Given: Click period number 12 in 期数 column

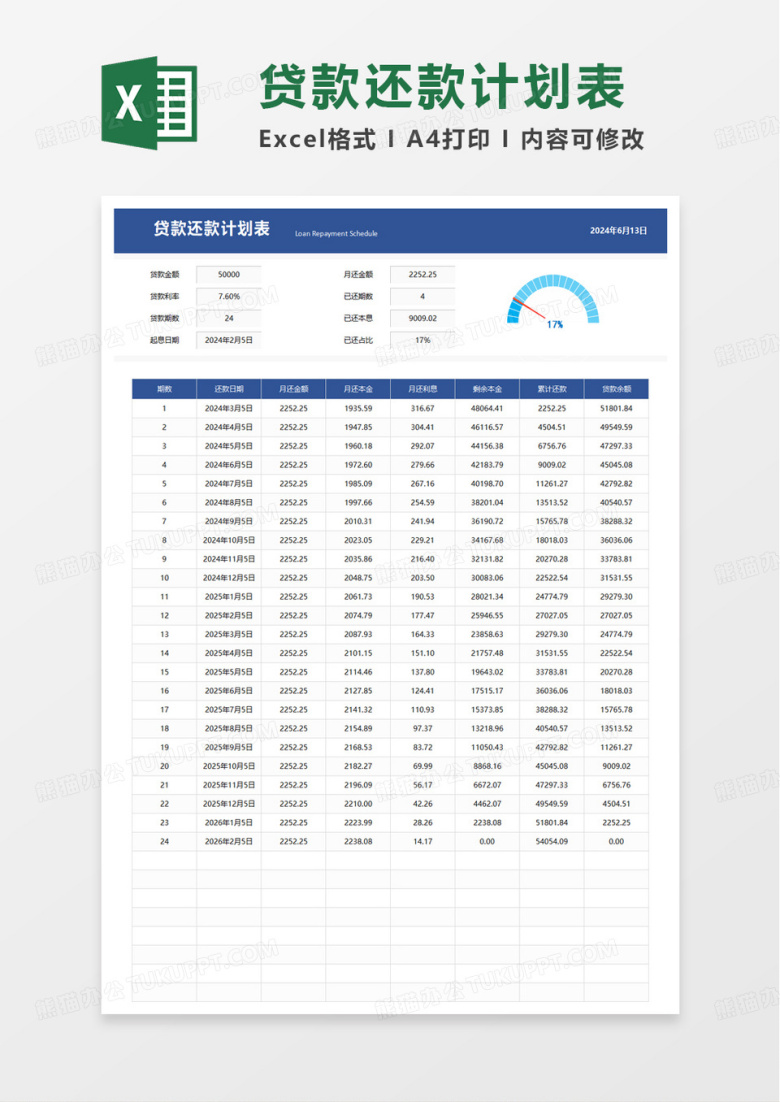Looking at the screenshot, I should tap(164, 616).
